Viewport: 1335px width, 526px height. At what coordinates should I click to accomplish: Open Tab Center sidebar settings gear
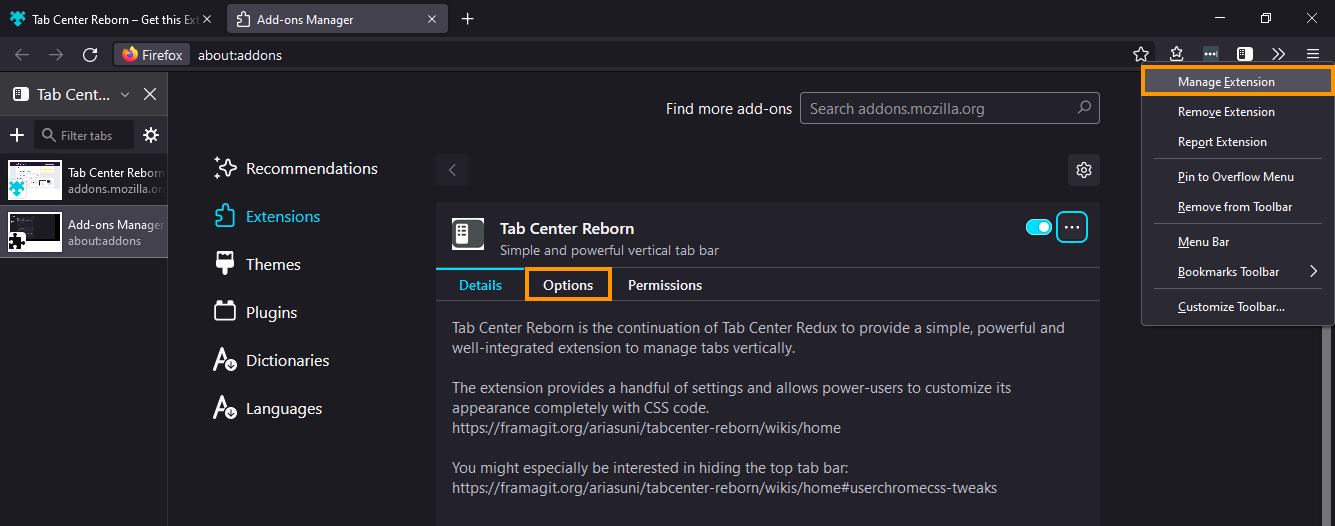coord(151,135)
